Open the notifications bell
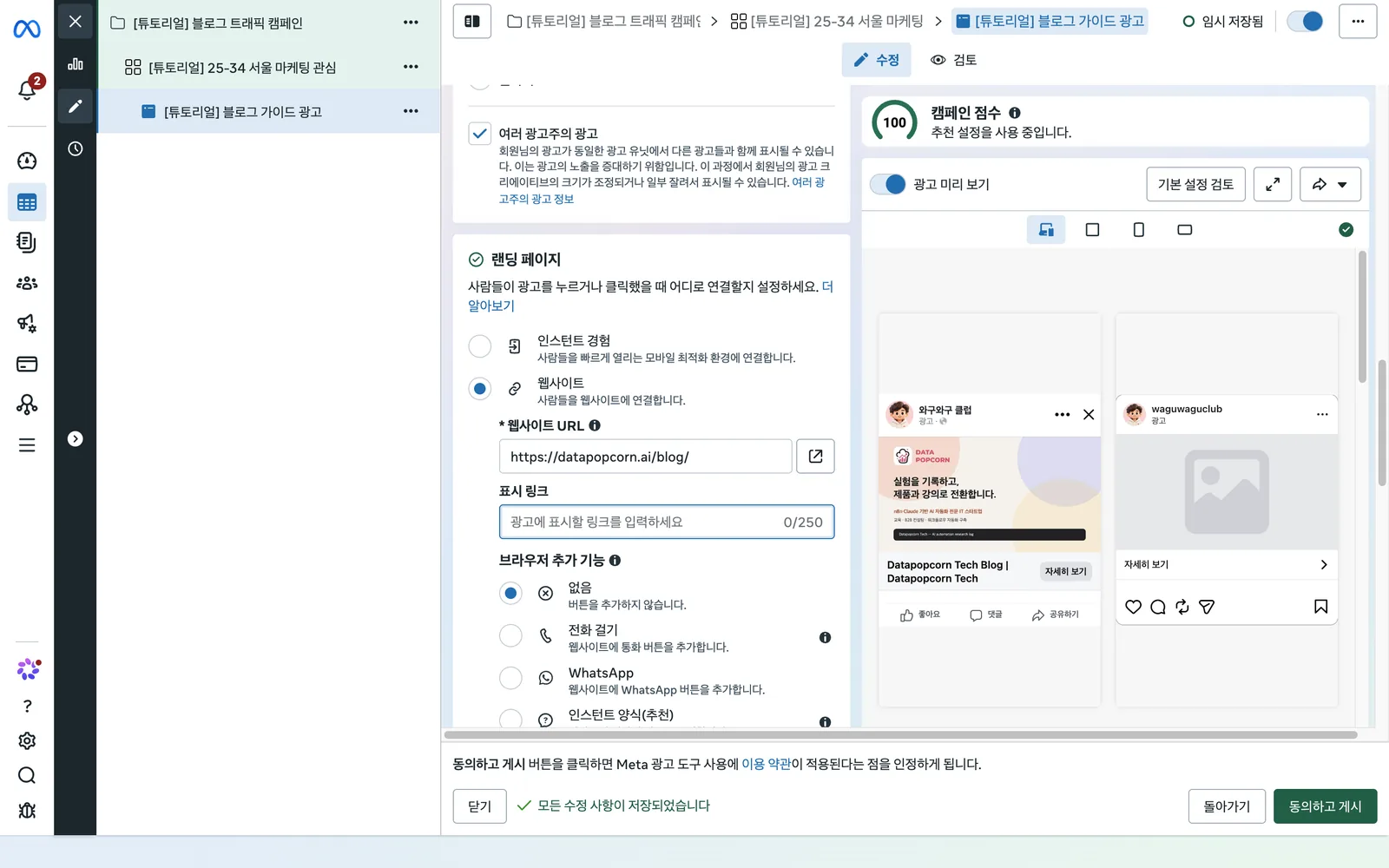 (x=27, y=89)
